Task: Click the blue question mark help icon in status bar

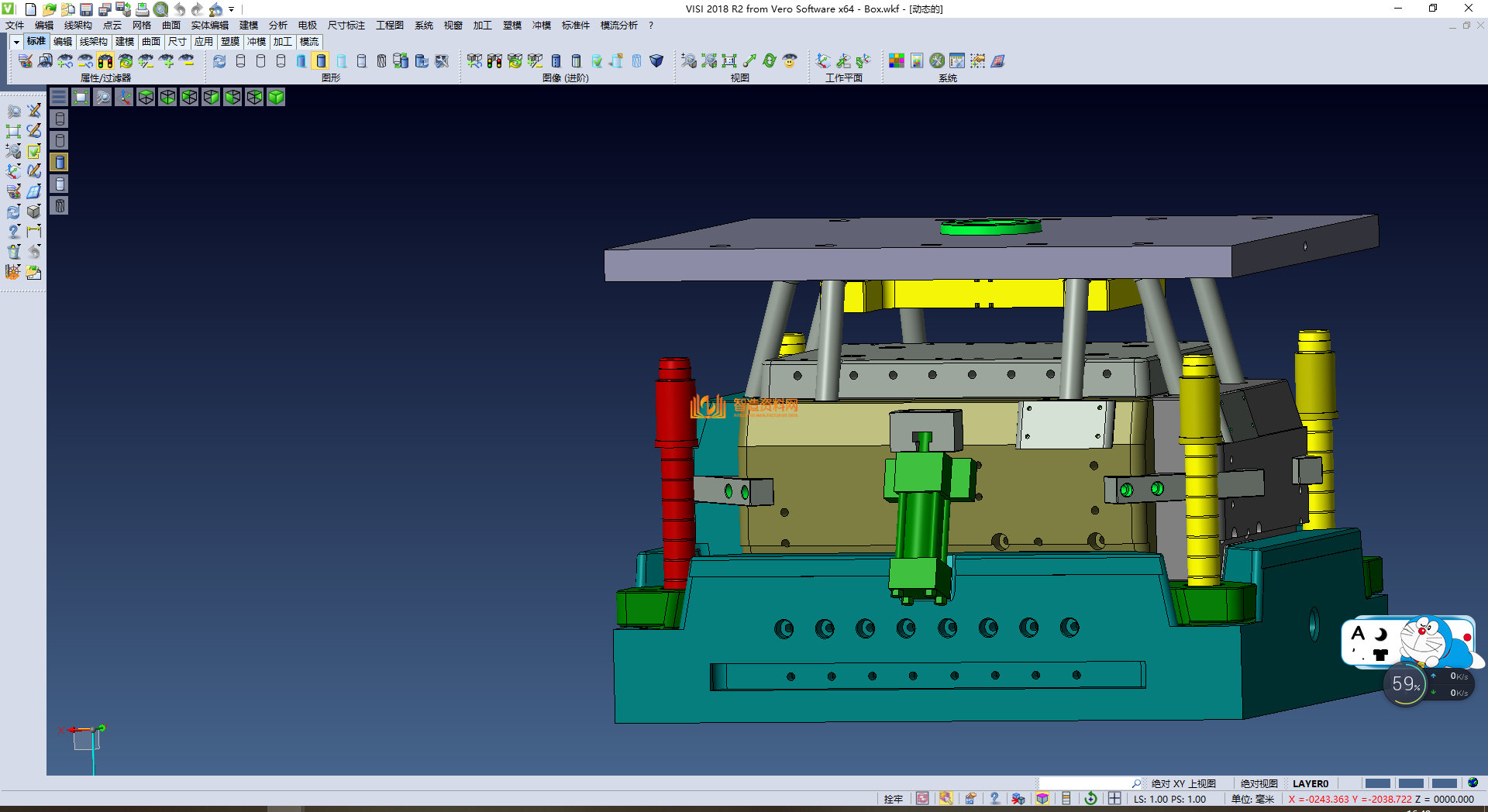Action: pos(994,799)
